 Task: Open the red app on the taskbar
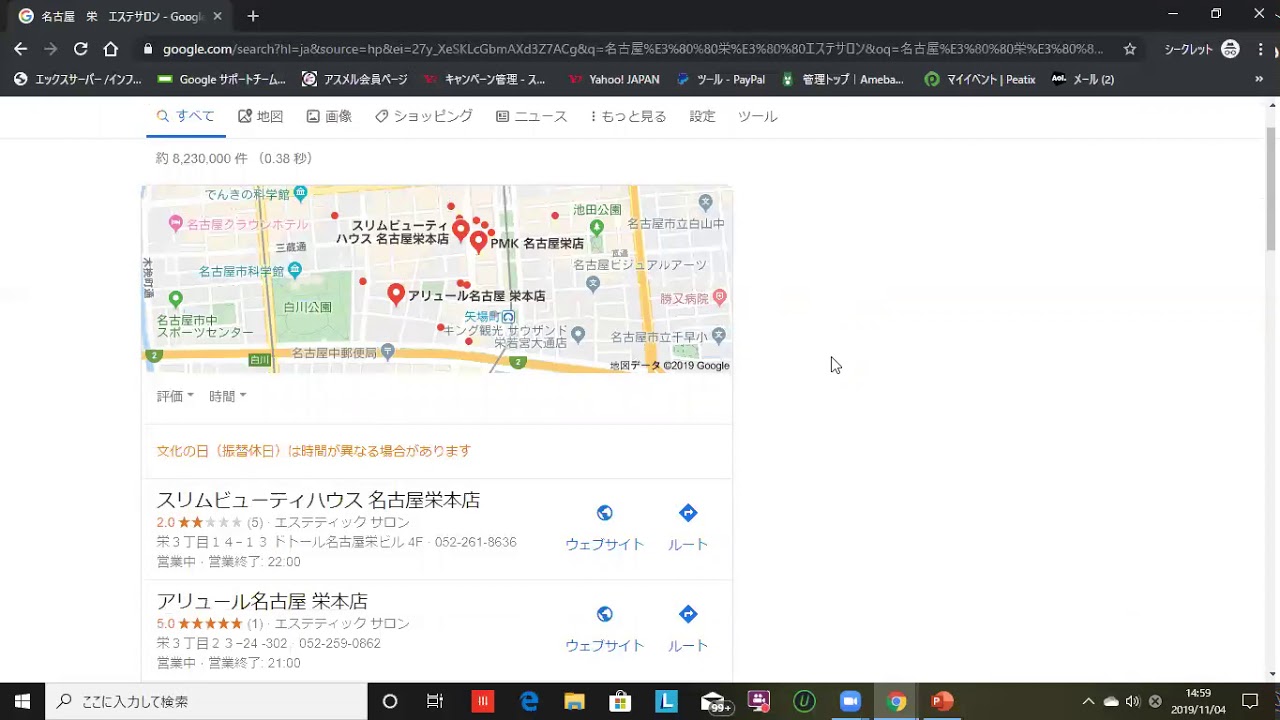coord(483,701)
